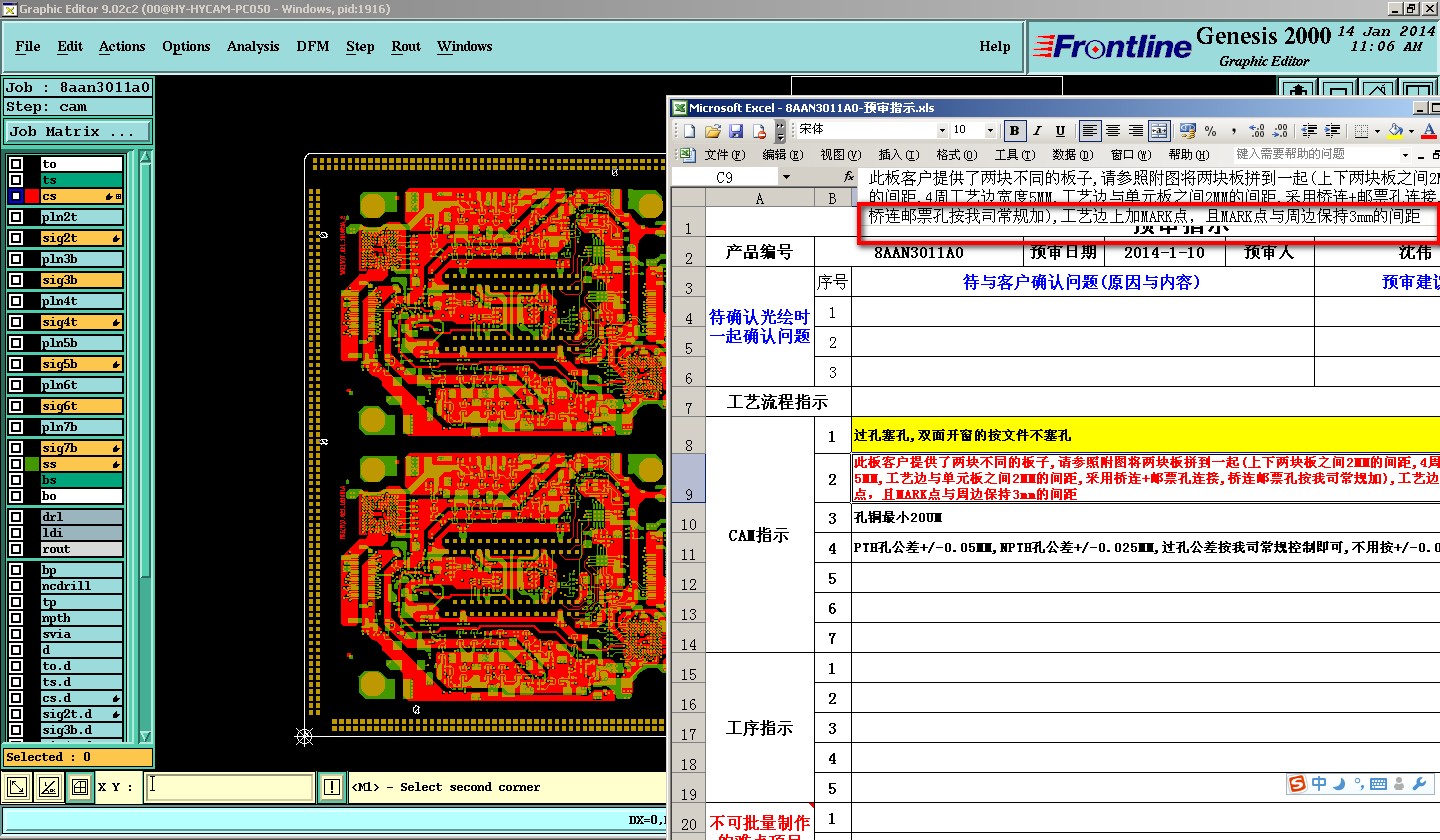
Task: Click the layer list scroll-down arrow
Action: pyautogui.click(x=146, y=734)
